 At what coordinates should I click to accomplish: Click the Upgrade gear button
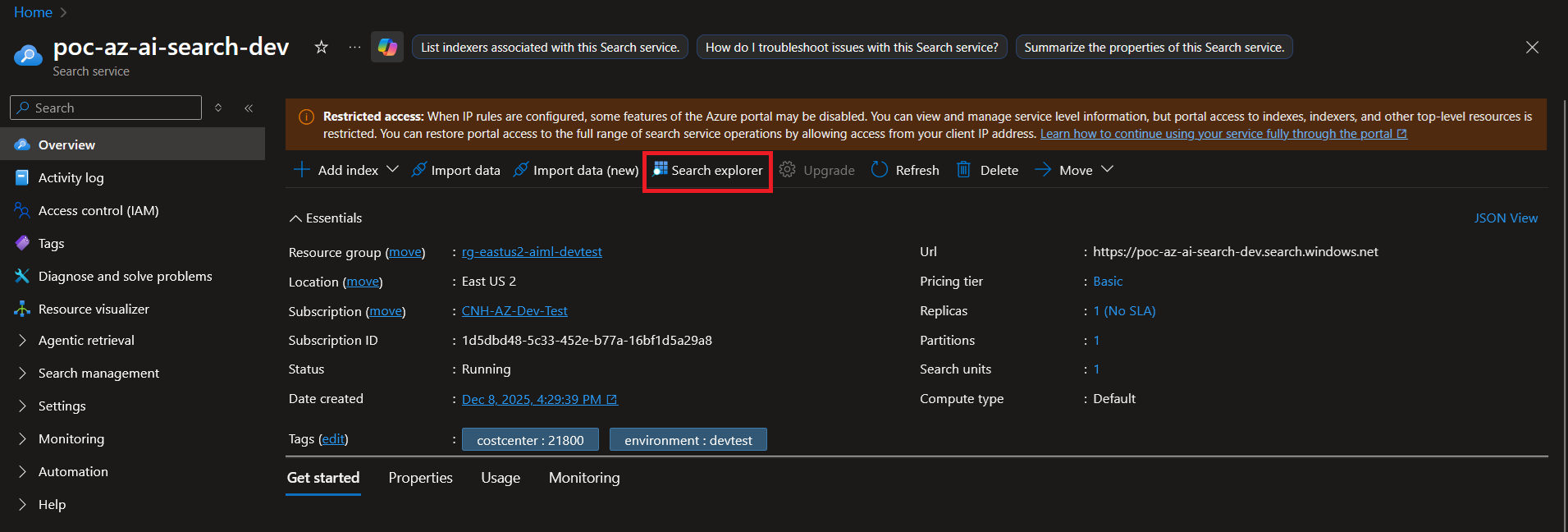(816, 170)
